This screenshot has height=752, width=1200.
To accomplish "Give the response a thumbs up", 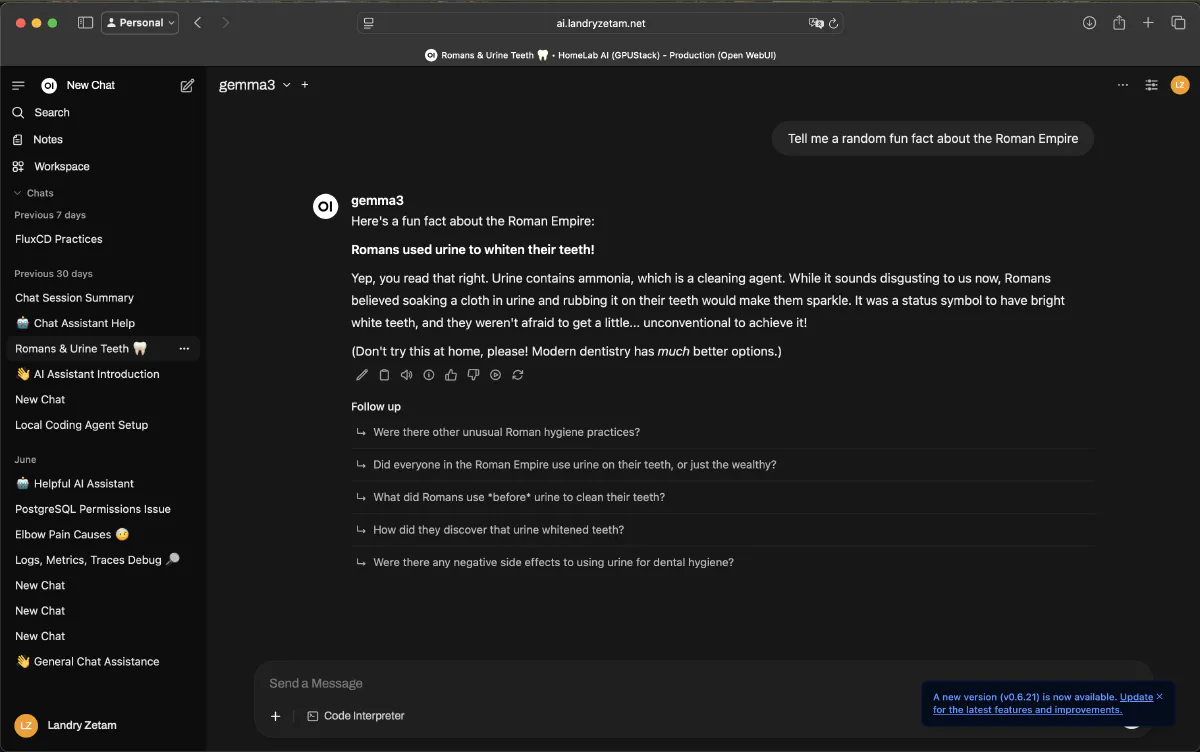I will pyautogui.click(x=451, y=375).
